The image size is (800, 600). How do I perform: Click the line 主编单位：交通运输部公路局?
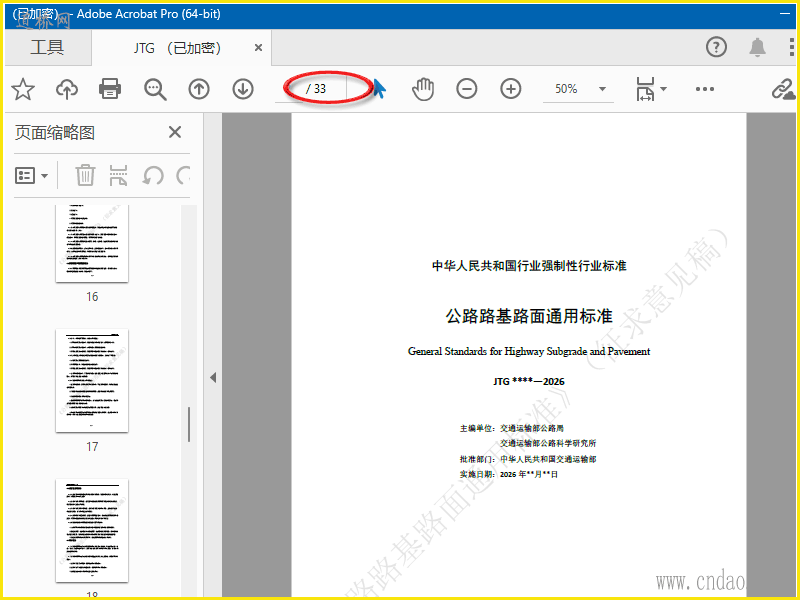coord(512,428)
